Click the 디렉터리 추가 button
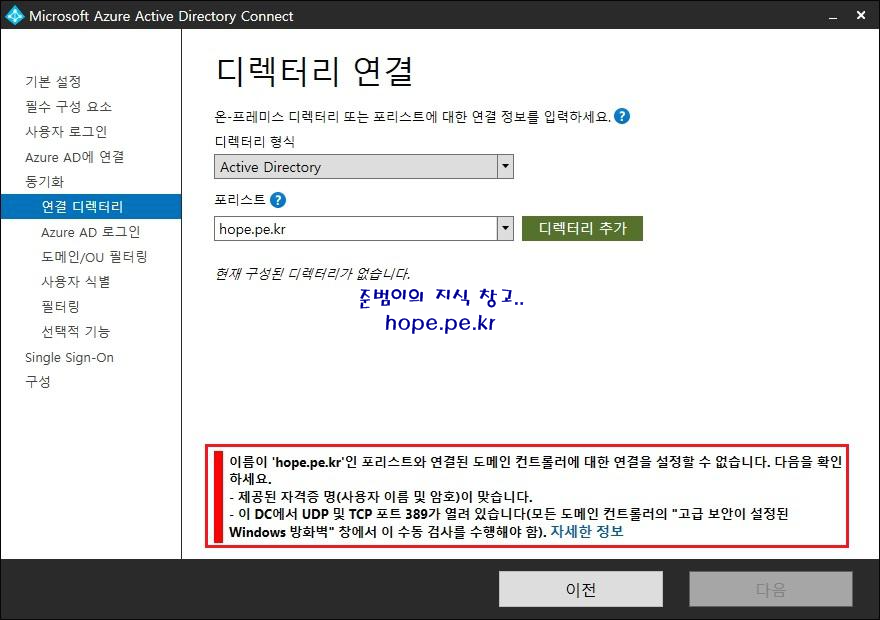Viewport: 880px width, 620px height. (582, 228)
